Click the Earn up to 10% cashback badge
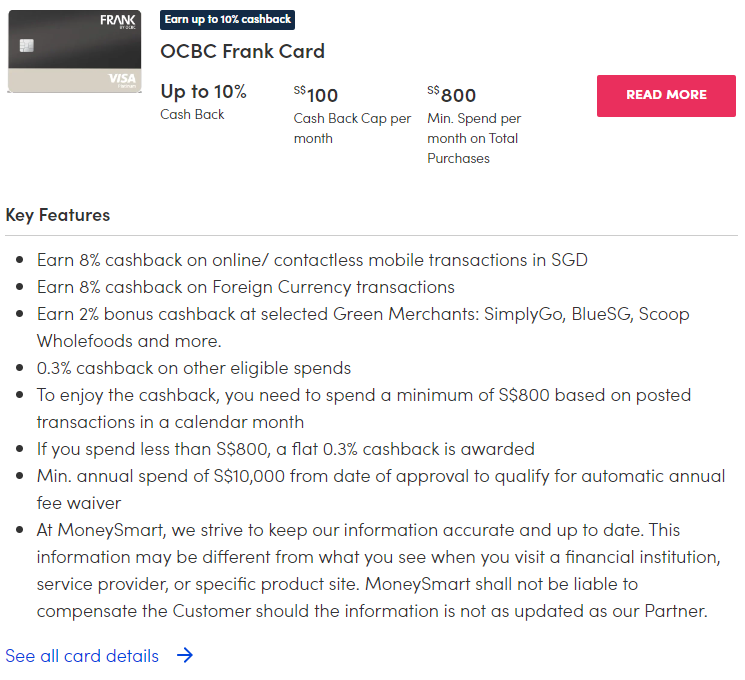 tap(227, 20)
